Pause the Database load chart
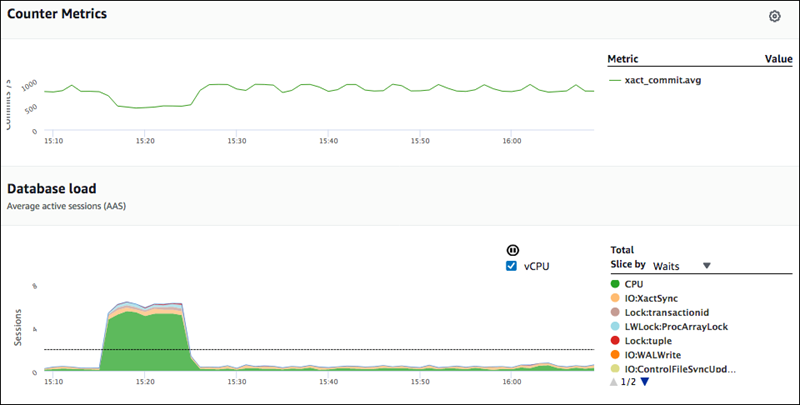Viewport: 800px width, 405px height. pos(512,250)
